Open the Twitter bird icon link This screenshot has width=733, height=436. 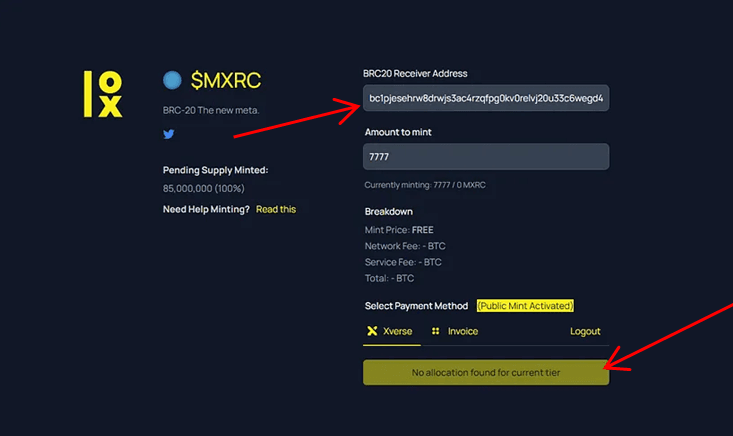click(169, 134)
